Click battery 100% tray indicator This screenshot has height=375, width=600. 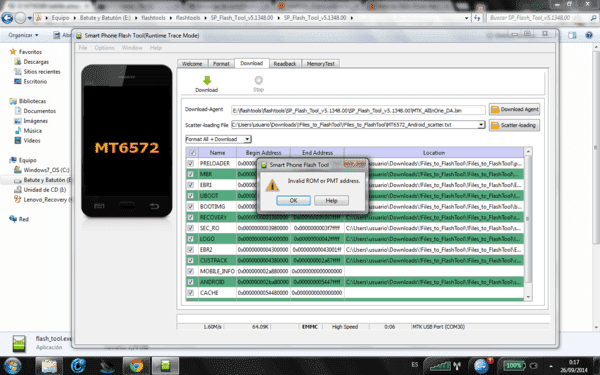(x=514, y=365)
